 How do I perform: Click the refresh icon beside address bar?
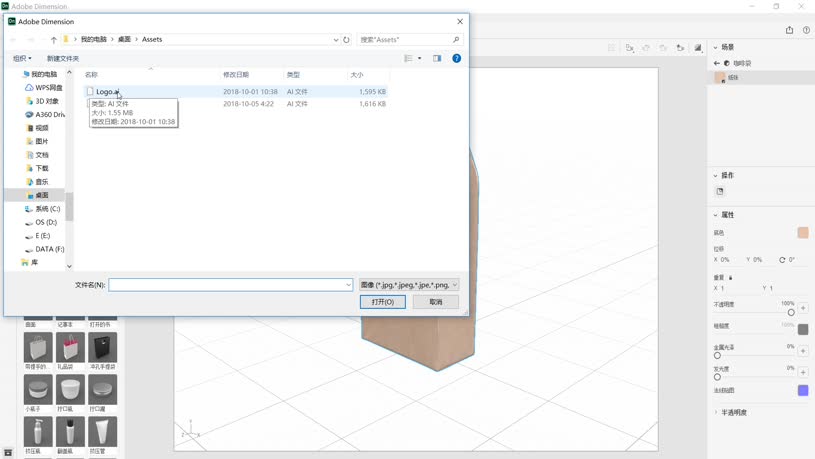(346, 40)
